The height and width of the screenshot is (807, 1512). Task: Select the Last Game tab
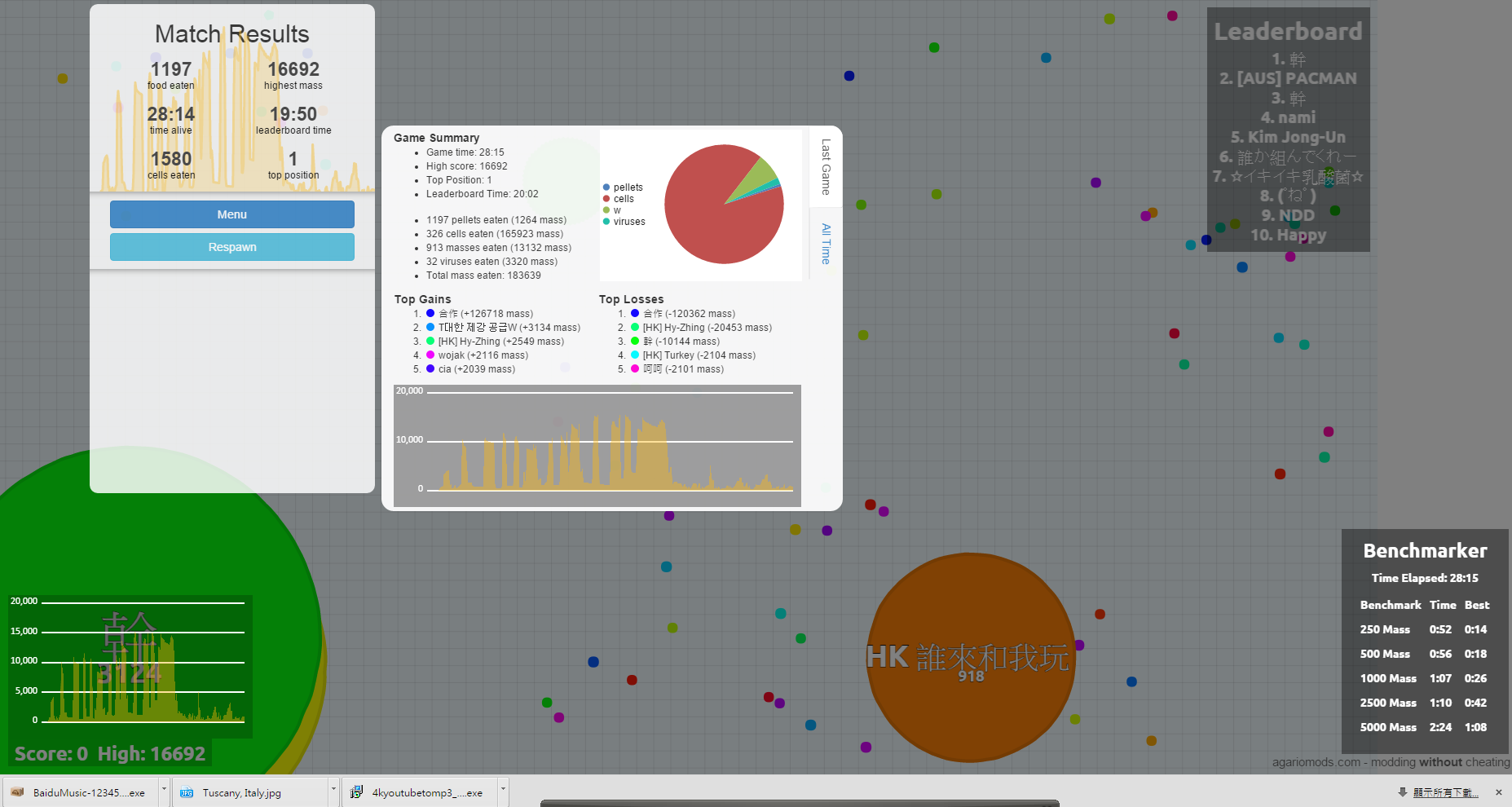tap(826, 165)
